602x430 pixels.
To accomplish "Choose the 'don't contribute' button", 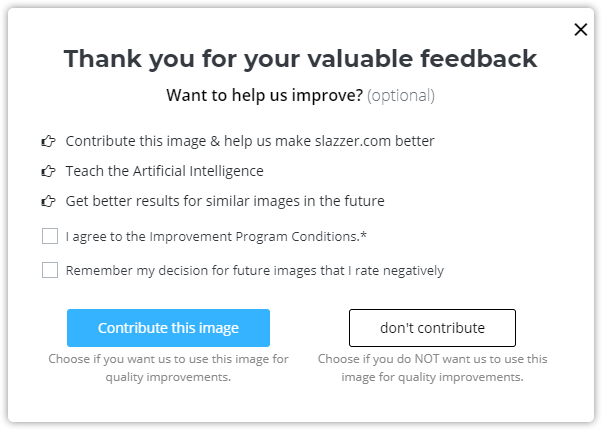I will (x=432, y=328).
